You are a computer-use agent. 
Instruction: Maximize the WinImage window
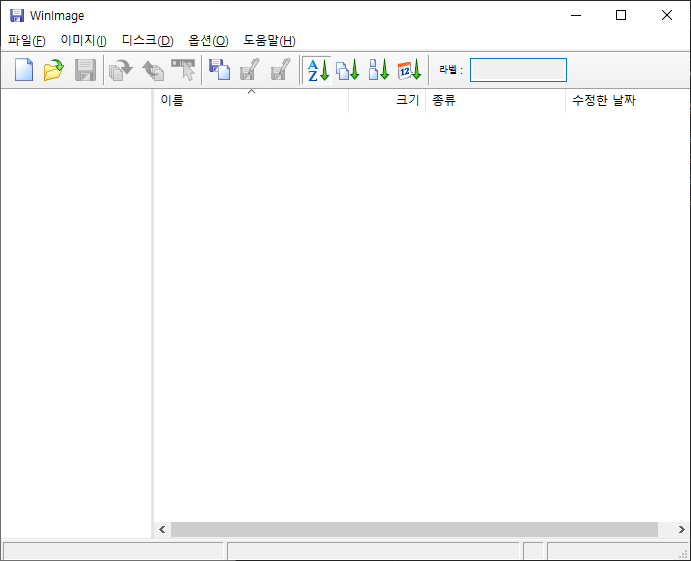coord(621,15)
